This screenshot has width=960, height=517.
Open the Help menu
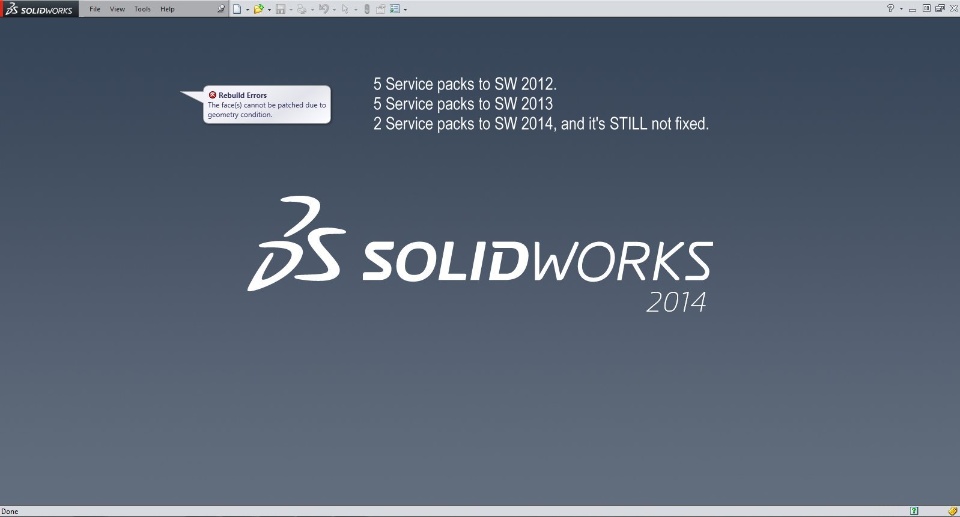tap(167, 9)
